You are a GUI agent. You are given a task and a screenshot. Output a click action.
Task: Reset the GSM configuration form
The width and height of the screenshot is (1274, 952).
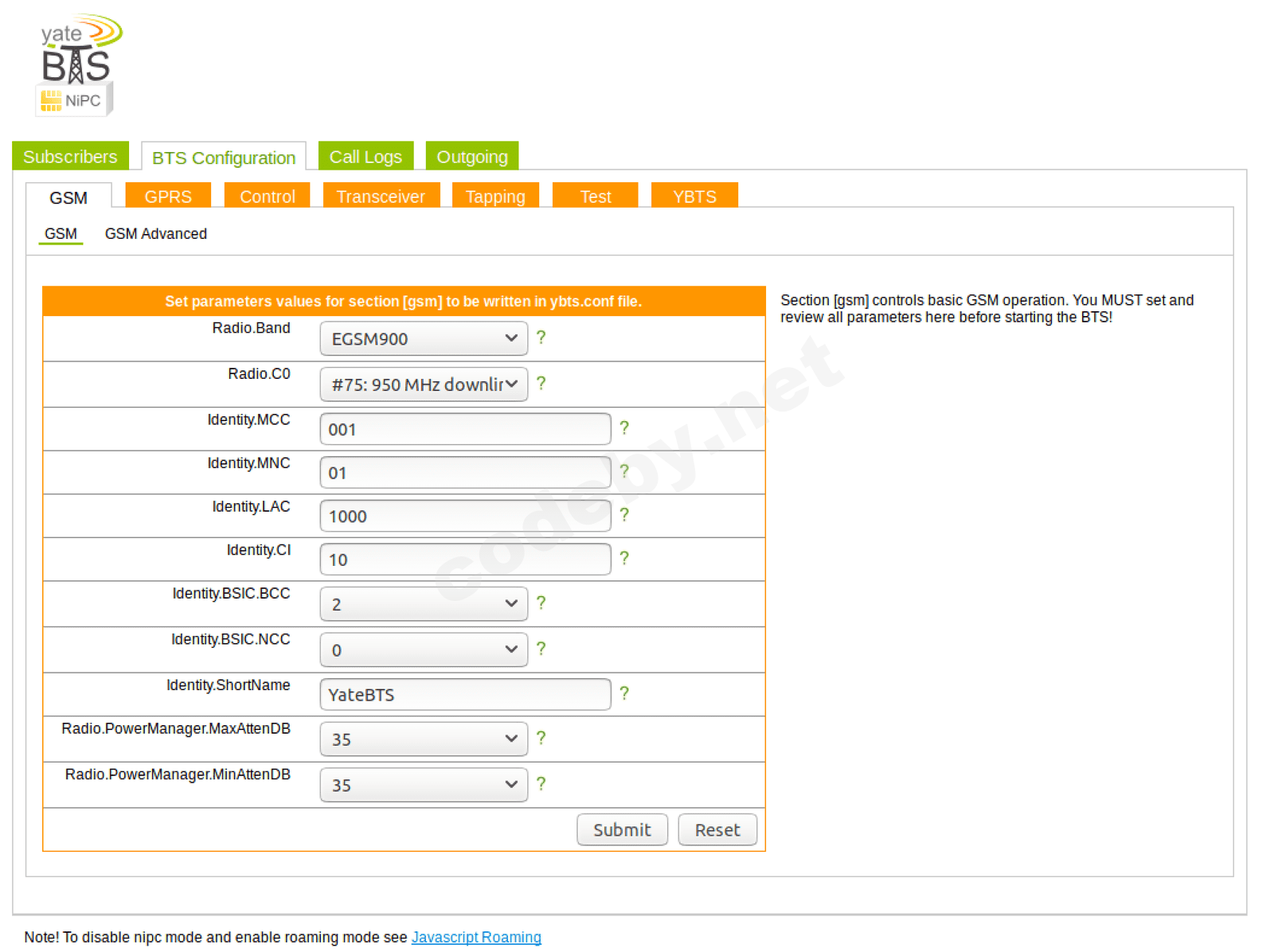[717, 829]
